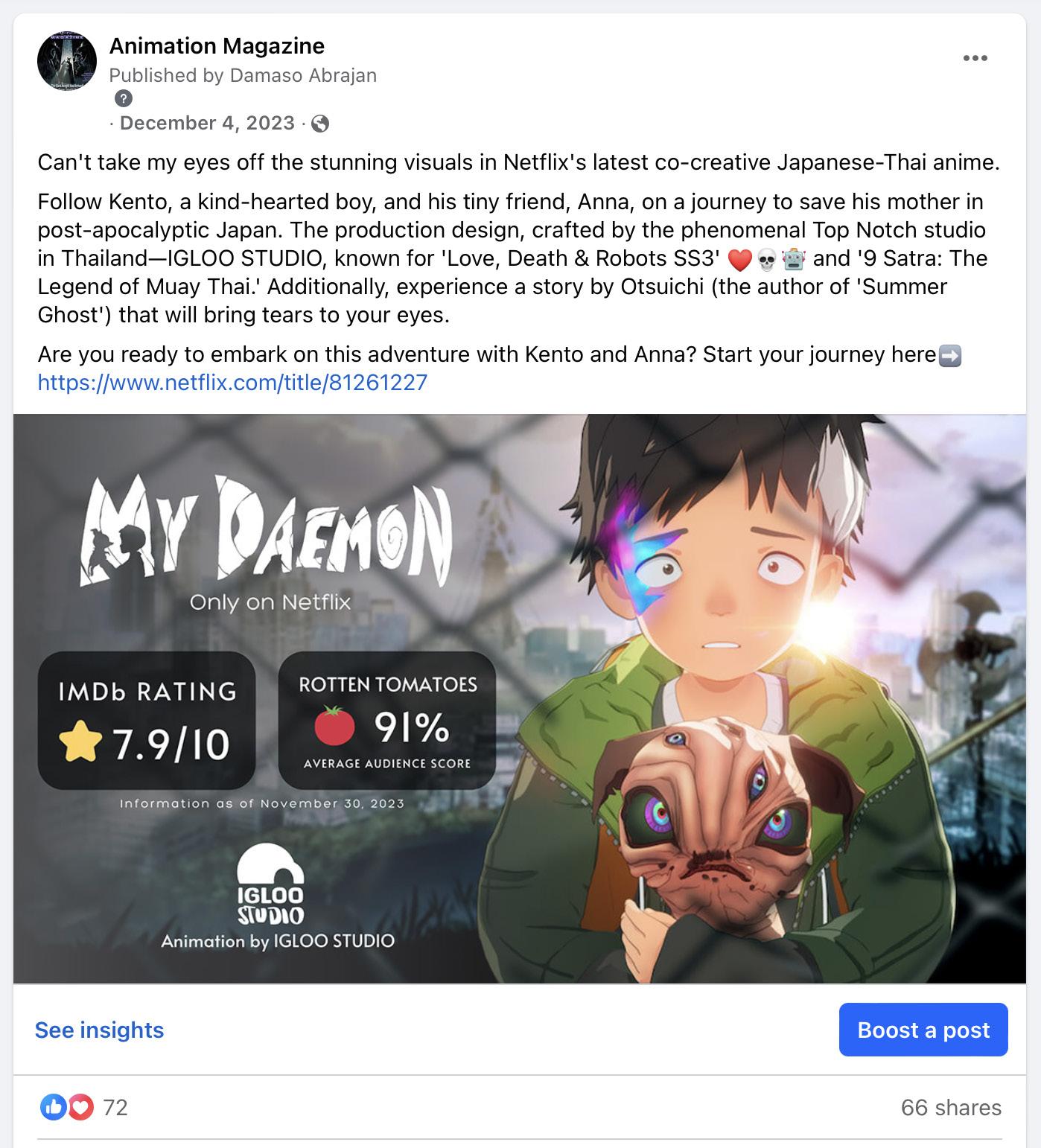The width and height of the screenshot is (1041, 1148).
Task: Click the Rotten Tomatoes tomato icon
Action: point(334,727)
